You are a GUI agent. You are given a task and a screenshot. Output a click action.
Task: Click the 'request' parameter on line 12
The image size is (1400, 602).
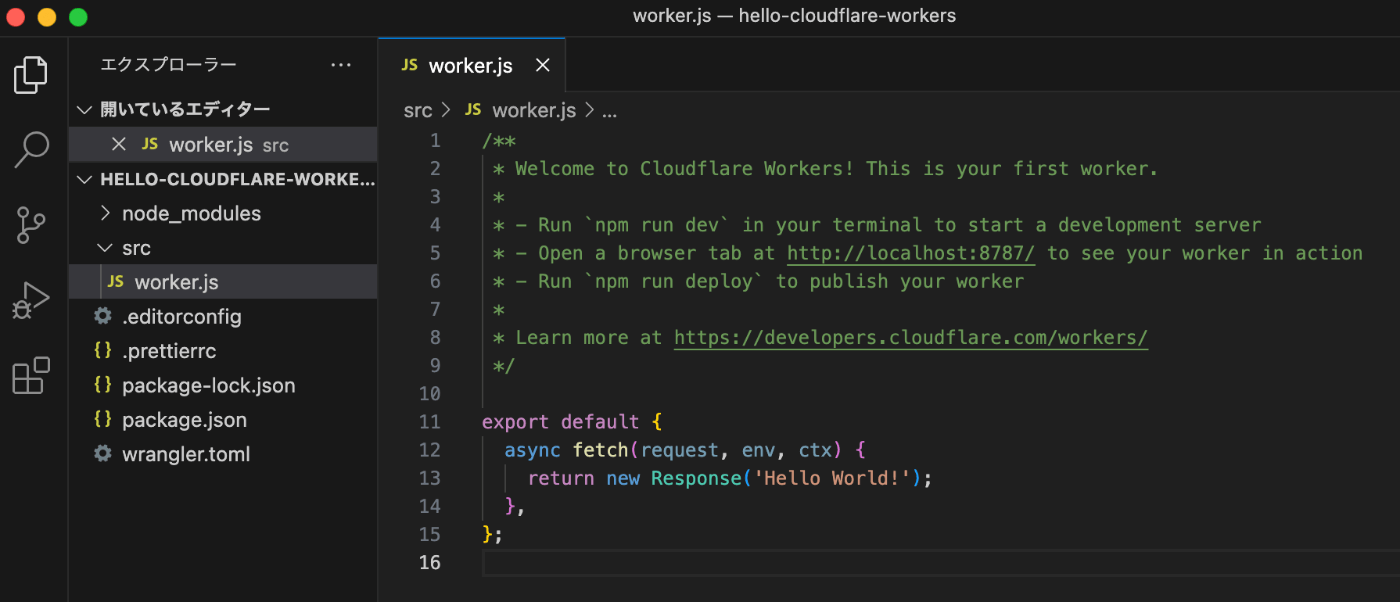coord(679,450)
